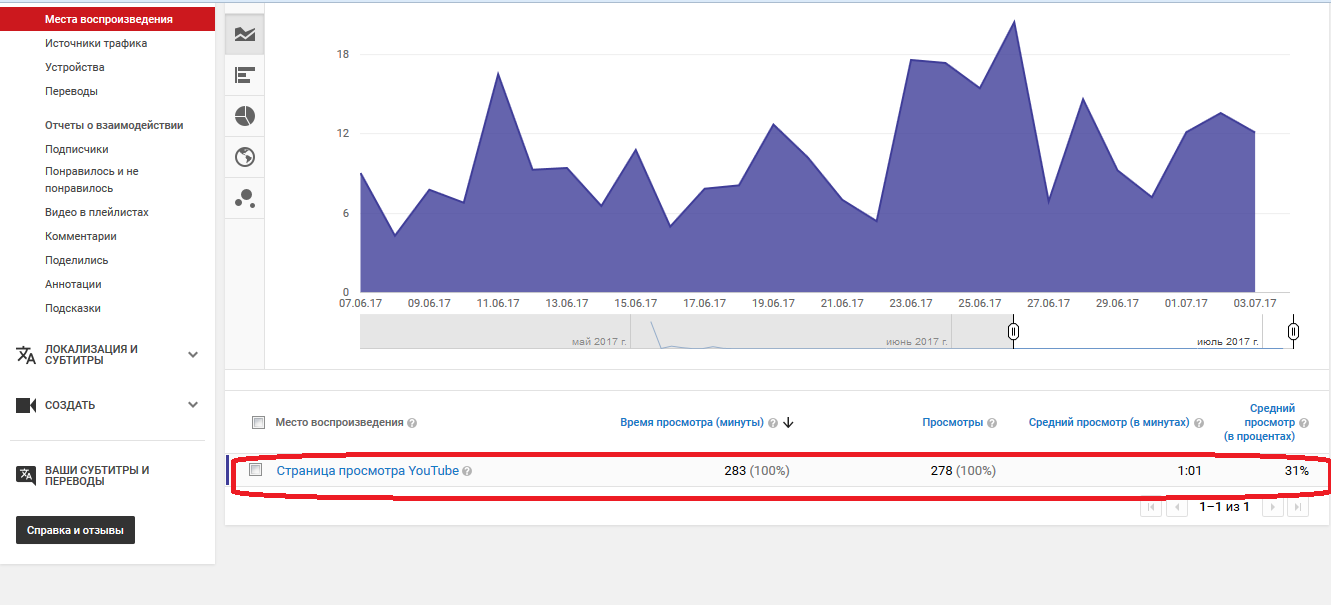This screenshot has height=605, width=1331.
Task: Click the 1:01 average view duration value
Action: click(1190, 470)
